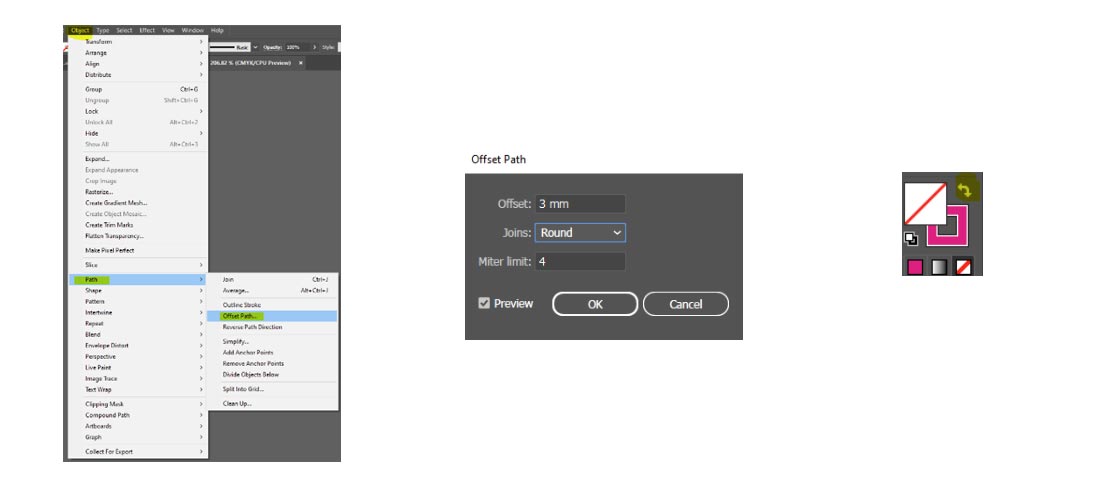Screen dimensions: 1110x496
Task: Open the Opacity slider arrow in the control bar
Action: pyautogui.click(x=314, y=47)
